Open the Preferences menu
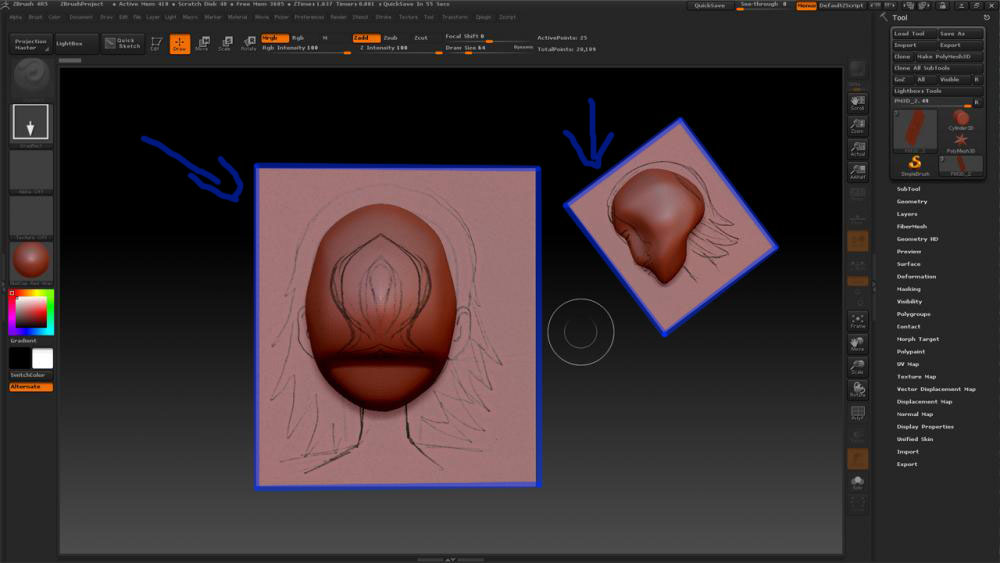1000x563 pixels. [309, 17]
